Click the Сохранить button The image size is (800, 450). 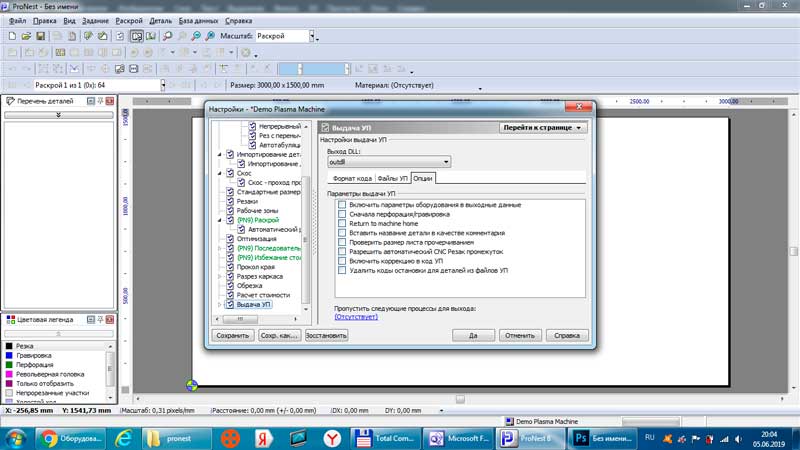pyautogui.click(x=233, y=335)
